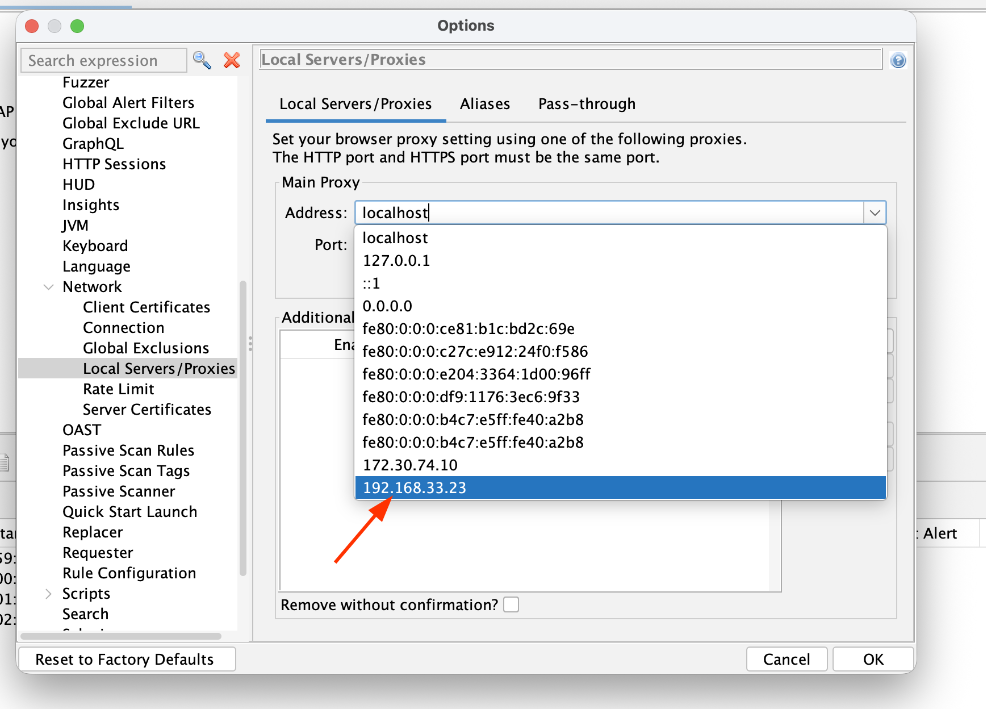
Task: Open Client Certificates in the tree
Action: 147,307
